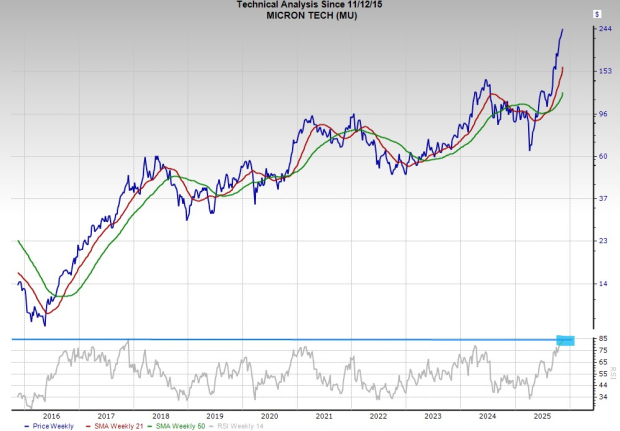
Task: Click the 96 price axis label
Action: (x=603, y=114)
